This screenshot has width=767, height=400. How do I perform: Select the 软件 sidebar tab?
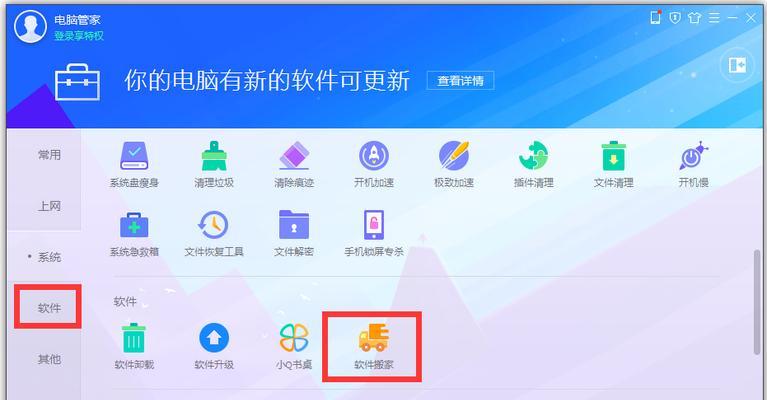point(48,308)
